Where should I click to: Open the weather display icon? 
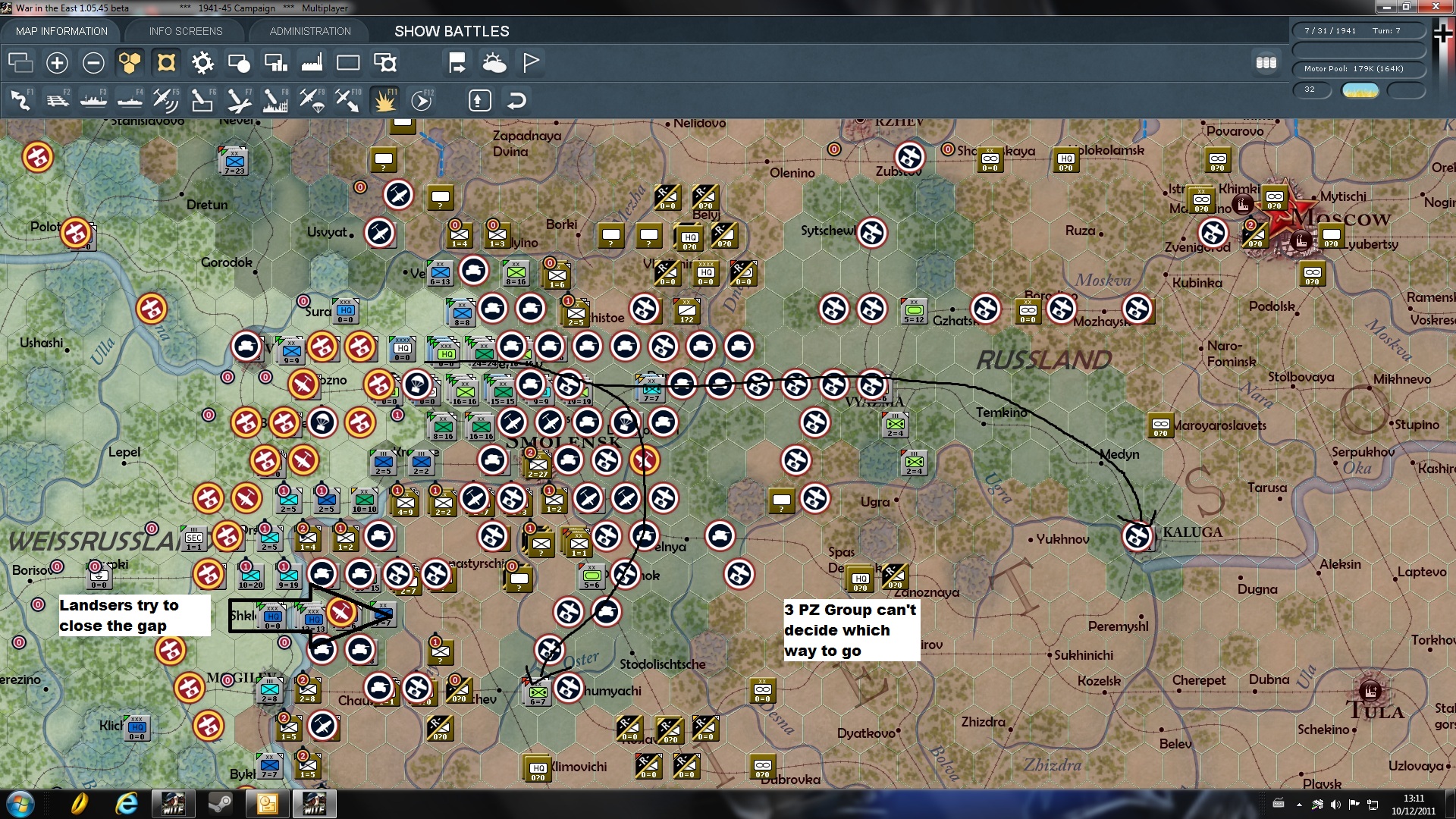(x=494, y=62)
